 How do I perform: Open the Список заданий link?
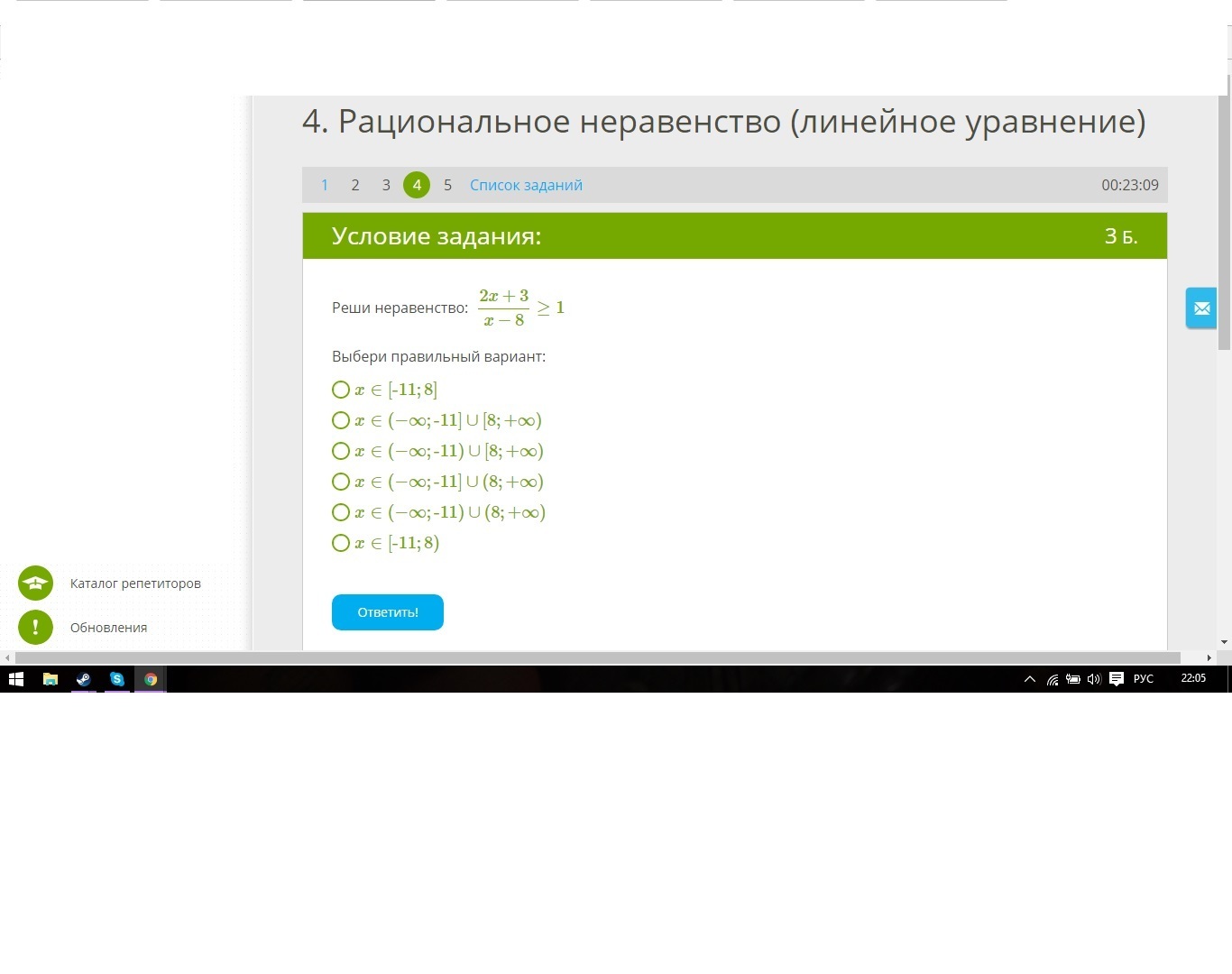(x=526, y=185)
